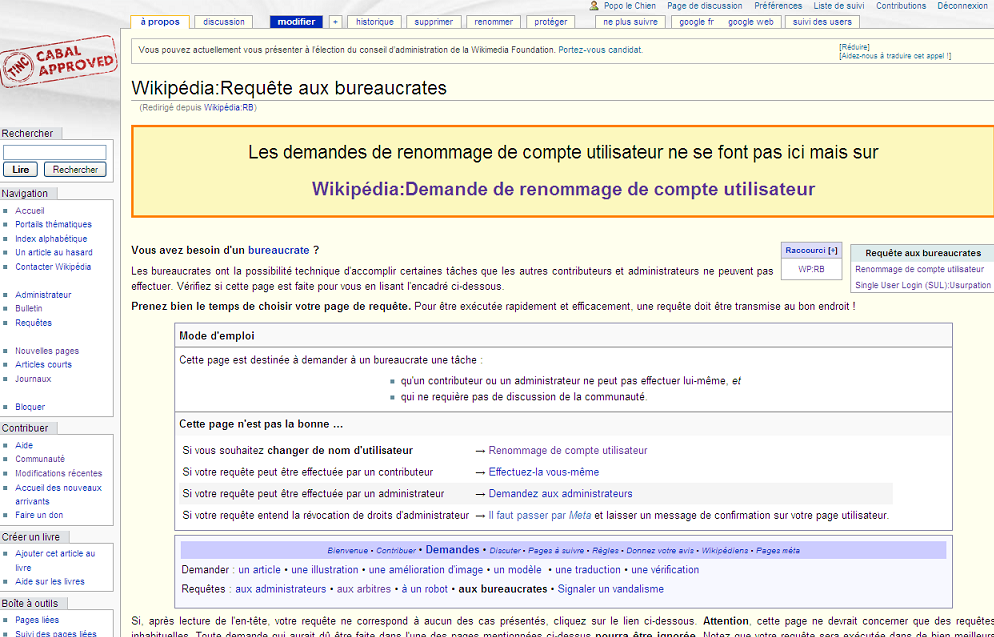This screenshot has height=637, width=994.
Task: Log out with the Déconnexion link
Action: pos(962,6)
